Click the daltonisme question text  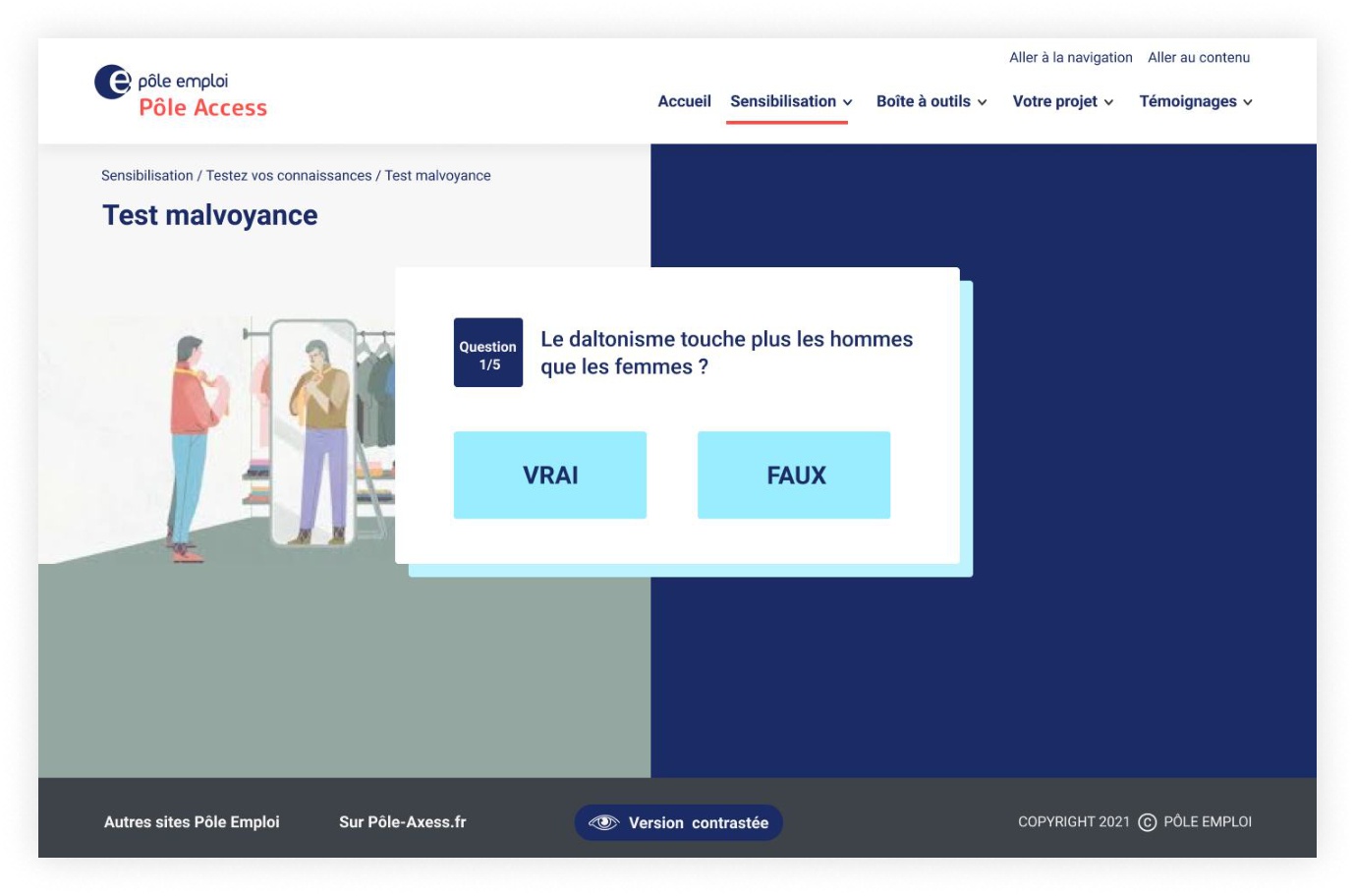[x=726, y=353]
